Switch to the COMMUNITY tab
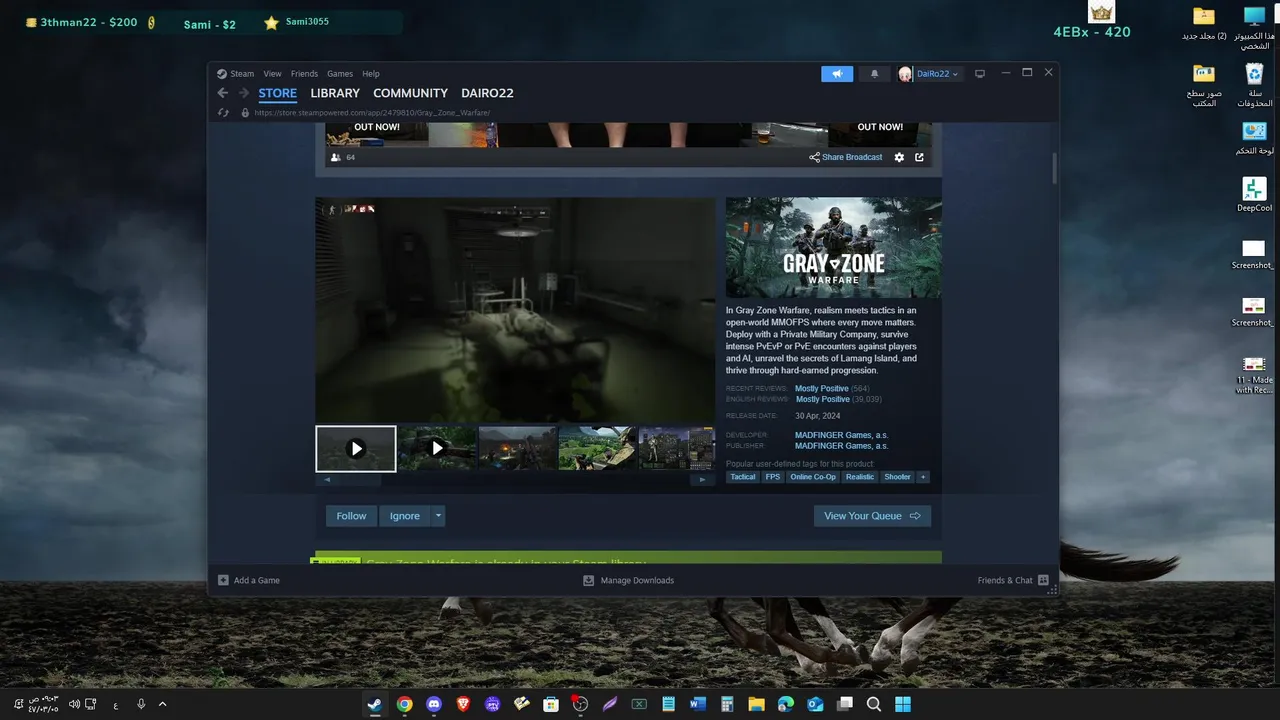Image resolution: width=1280 pixels, height=720 pixels. pyautogui.click(x=410, y=93)
